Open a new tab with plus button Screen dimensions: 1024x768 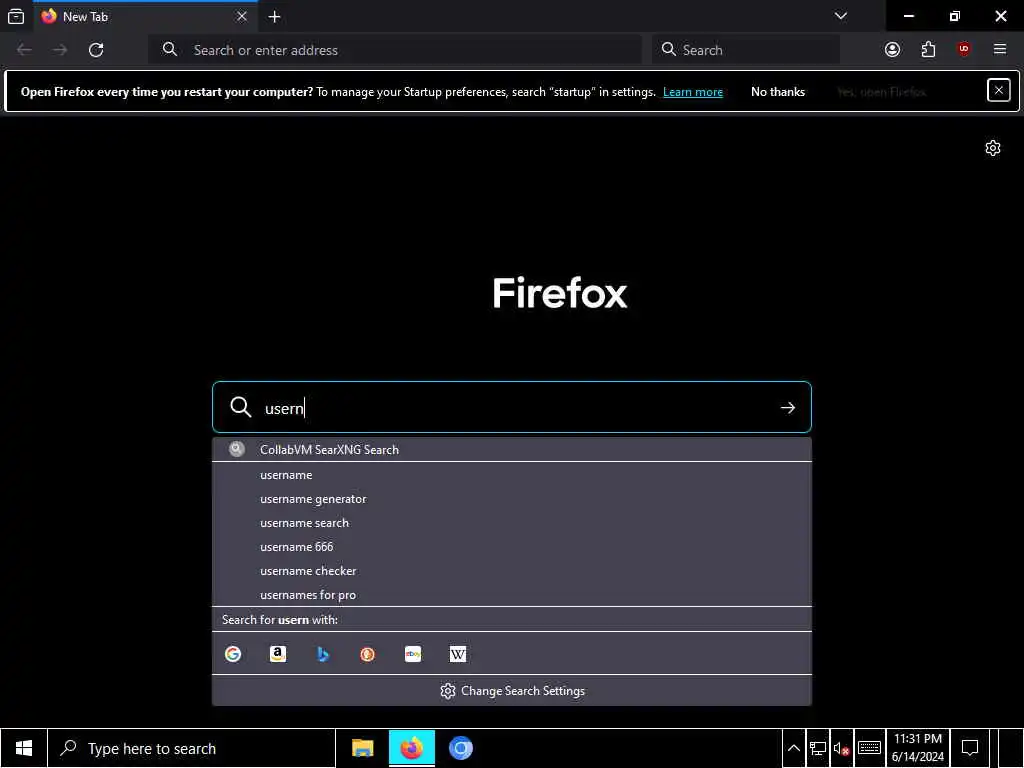point(274,16)
